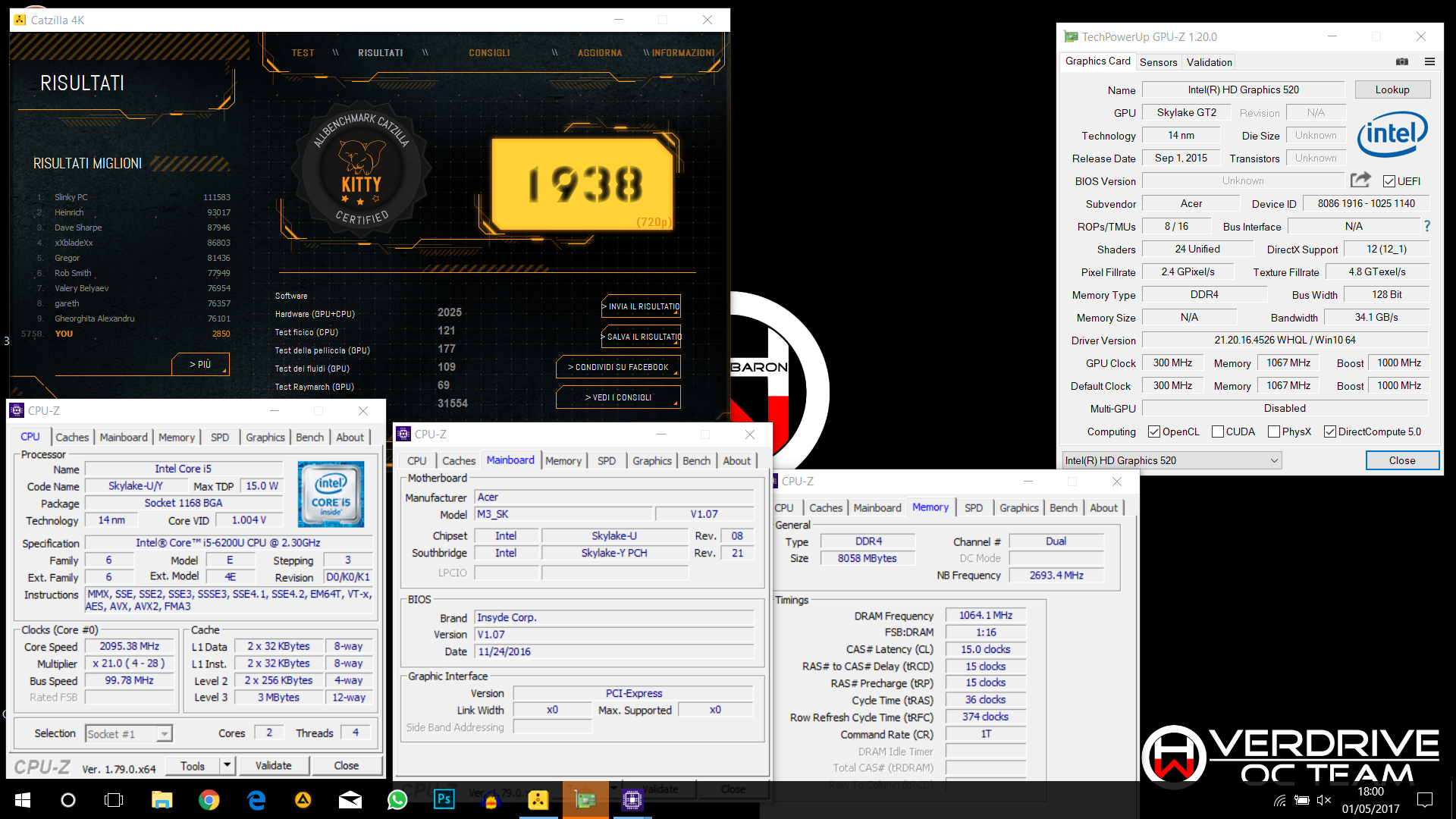Screen dimensions: 1456x819
Task: Click the Close button in GPU-Z
Action: (x=1402, y=460)
